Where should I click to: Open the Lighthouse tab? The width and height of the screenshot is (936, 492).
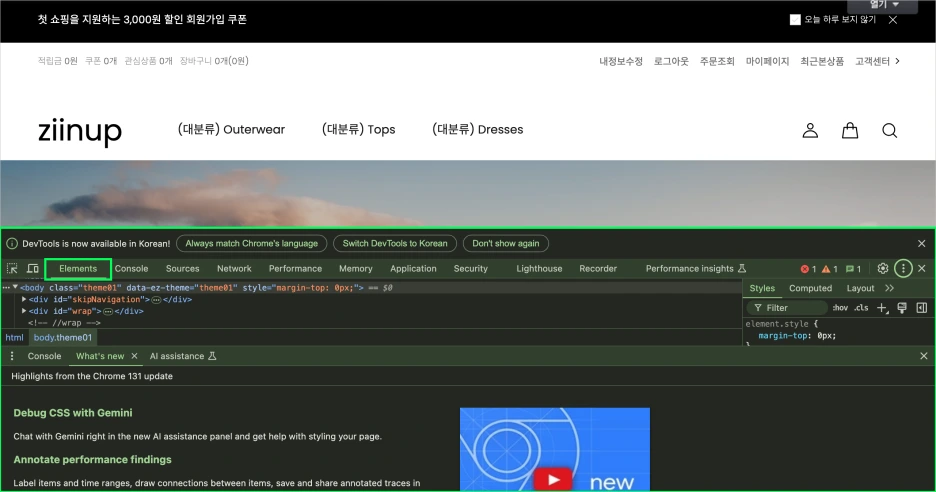[x=539, y=269]
